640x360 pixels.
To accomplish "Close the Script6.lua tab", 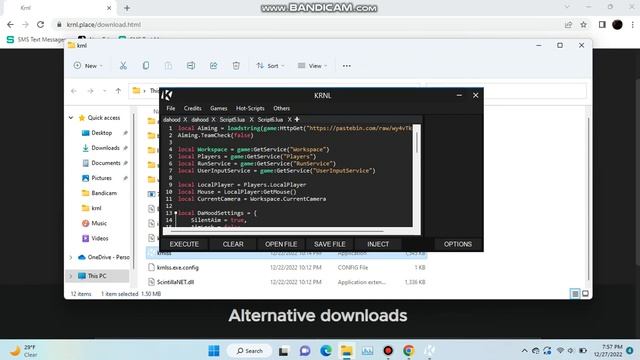I will (x=289, y=120).
